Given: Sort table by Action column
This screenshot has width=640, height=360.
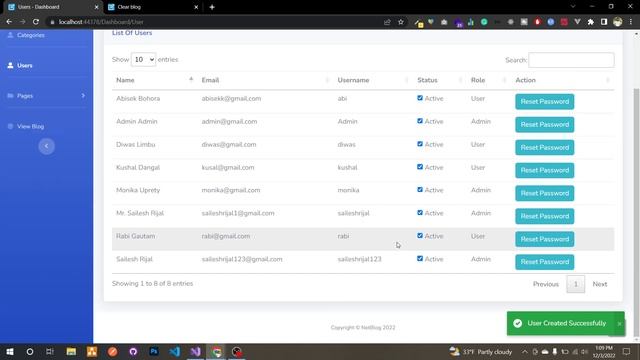Looking at the screenshot, I should click(x=562, y=80).
